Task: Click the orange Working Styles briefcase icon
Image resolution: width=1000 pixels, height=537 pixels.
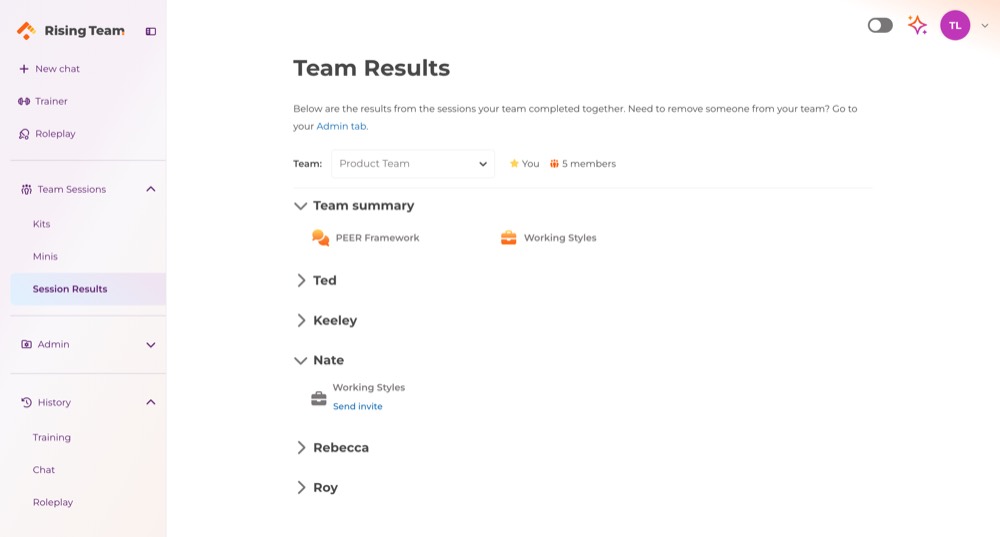Action: [x=508, y=238]
